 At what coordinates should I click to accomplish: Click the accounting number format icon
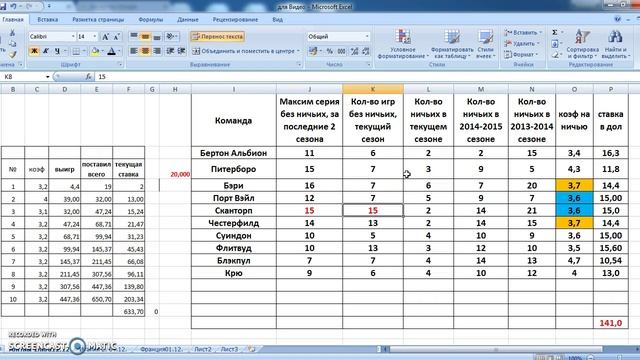click(313, 51)
